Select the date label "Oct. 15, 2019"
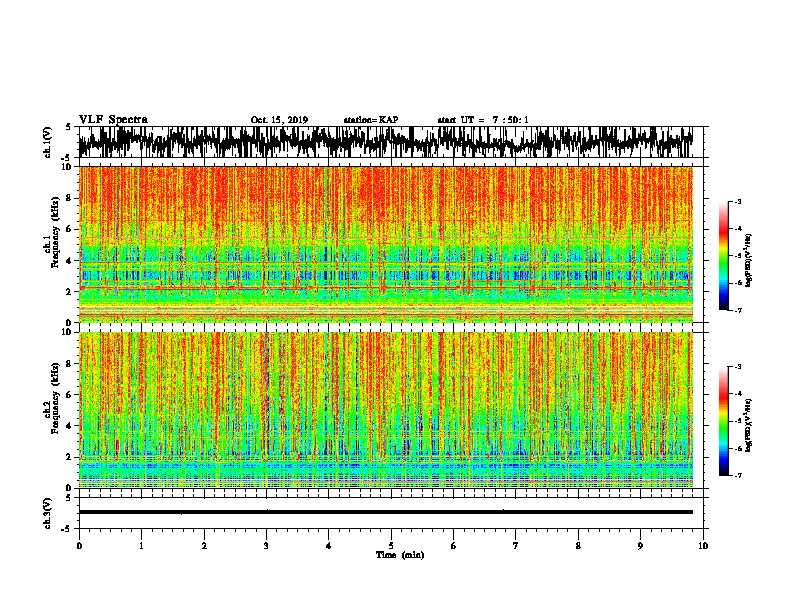This screenshot has height=612, width=792. (279, 120)
